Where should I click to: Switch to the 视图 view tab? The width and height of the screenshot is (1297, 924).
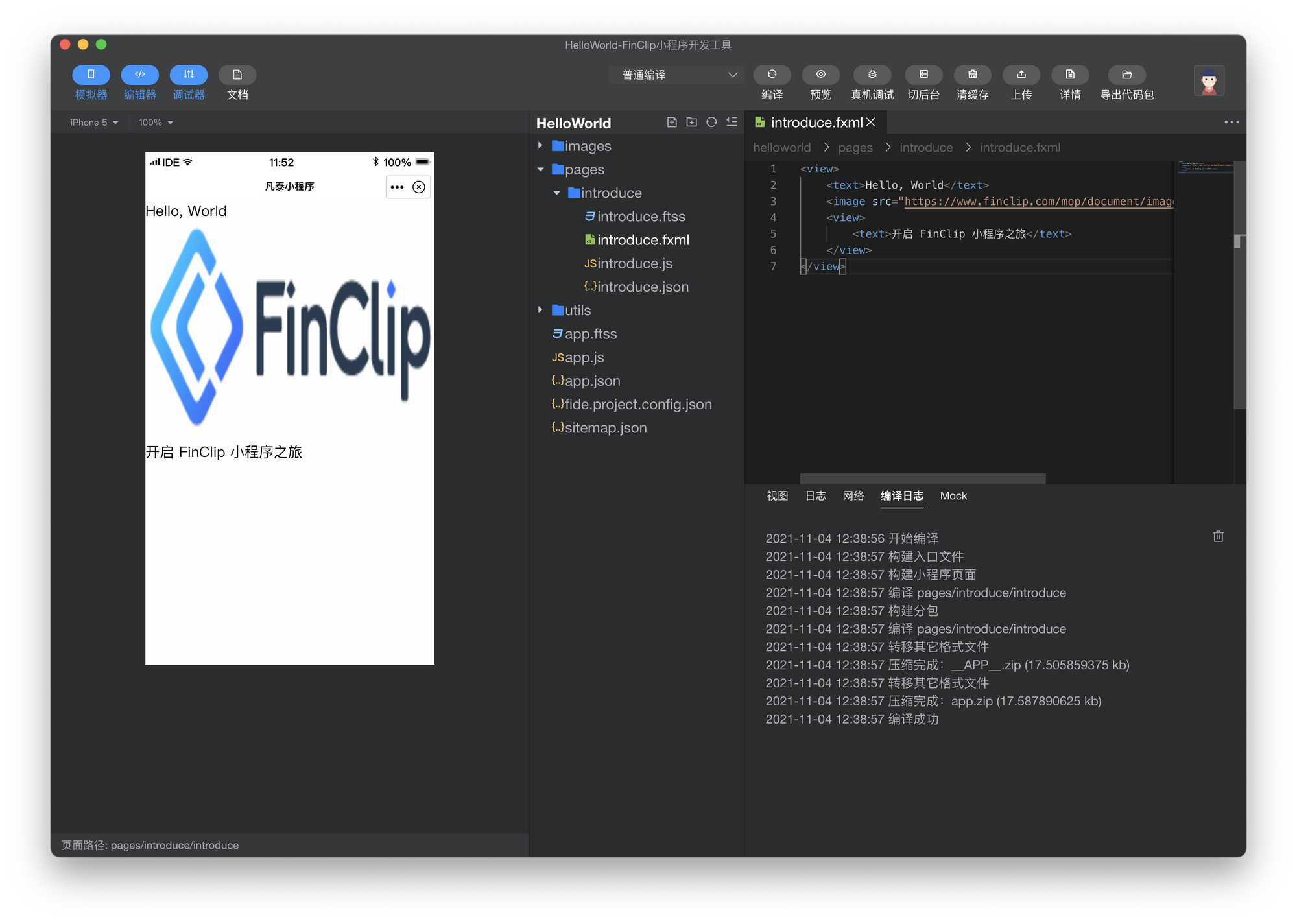click(777, 495)
